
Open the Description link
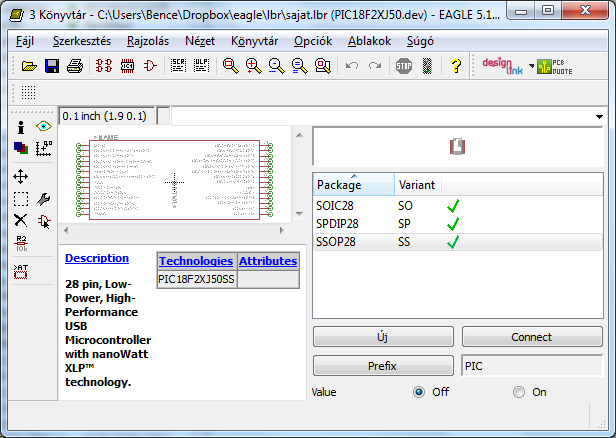tap(97, 258)
